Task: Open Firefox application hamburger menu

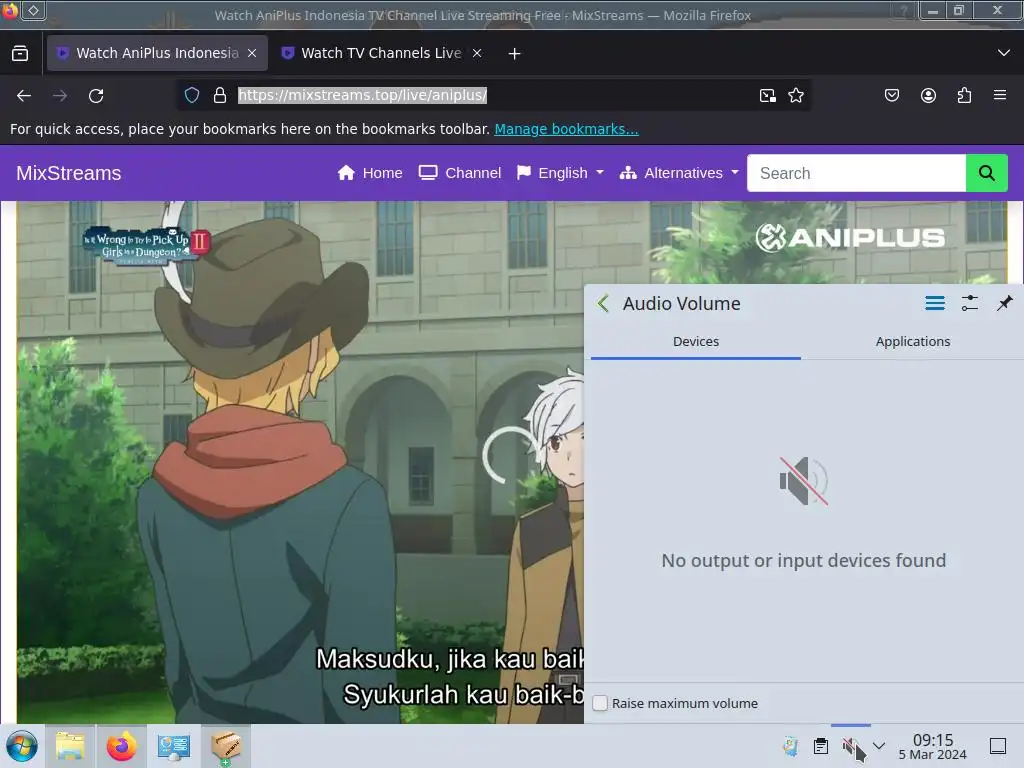Action: pyautogui.click(x=1000, y=95)
